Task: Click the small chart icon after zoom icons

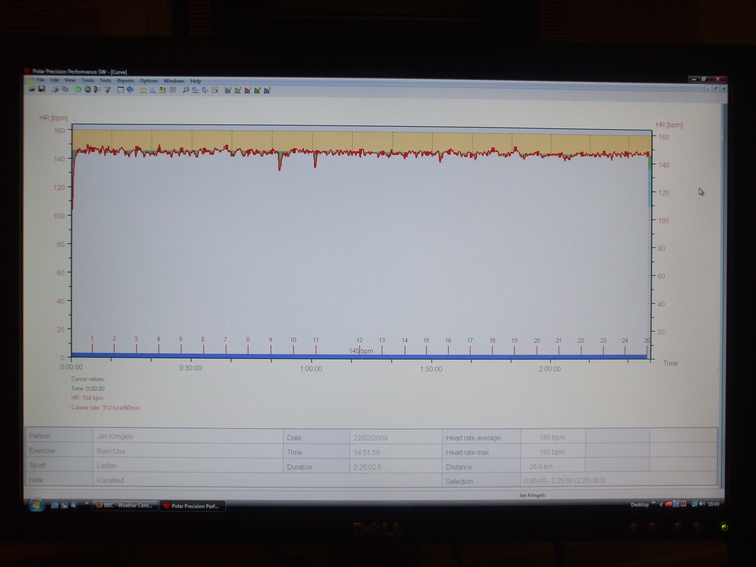Action: tap(215, 90)
